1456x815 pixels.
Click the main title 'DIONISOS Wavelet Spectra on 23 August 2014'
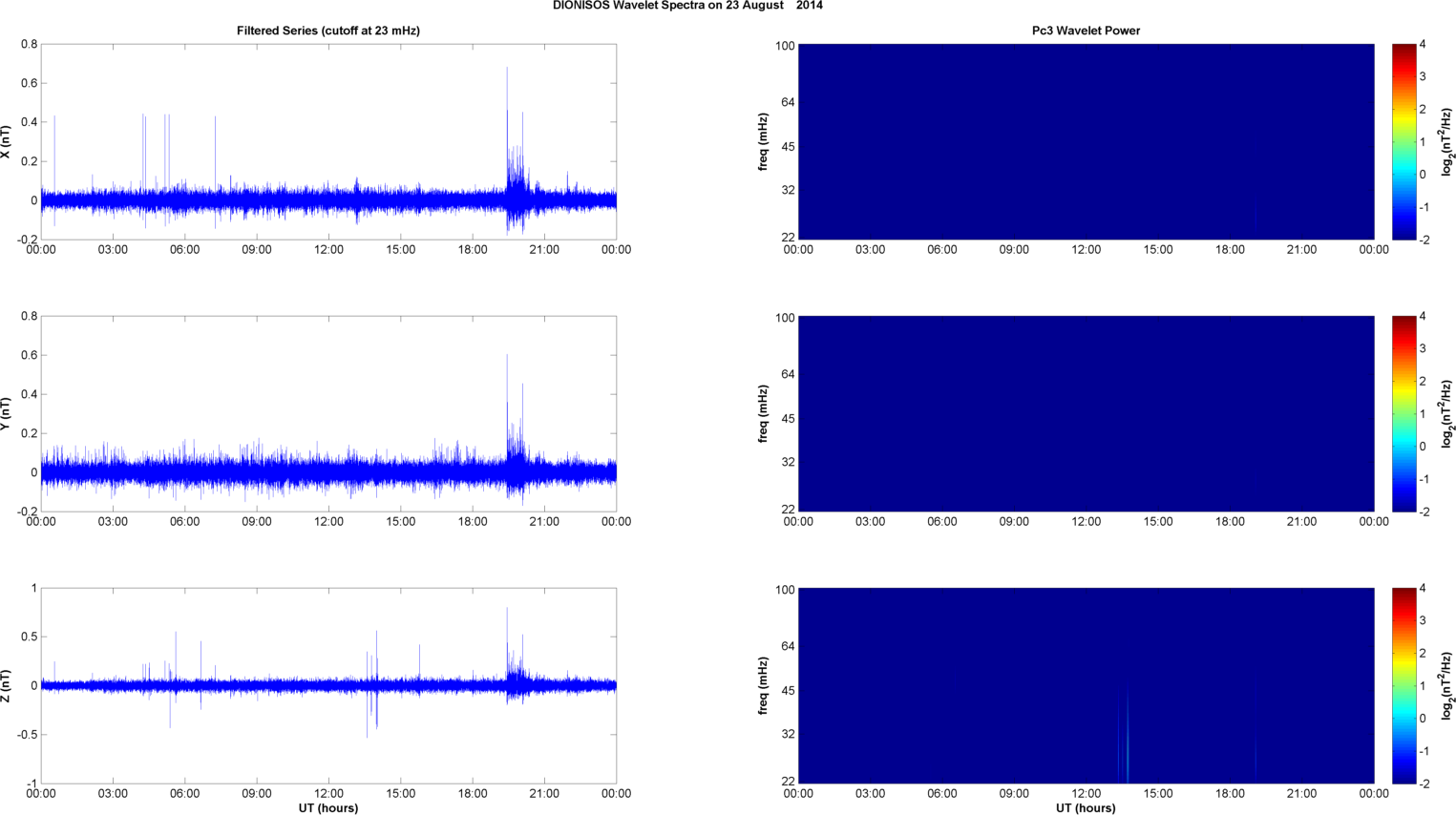click(x=687, y=6)
